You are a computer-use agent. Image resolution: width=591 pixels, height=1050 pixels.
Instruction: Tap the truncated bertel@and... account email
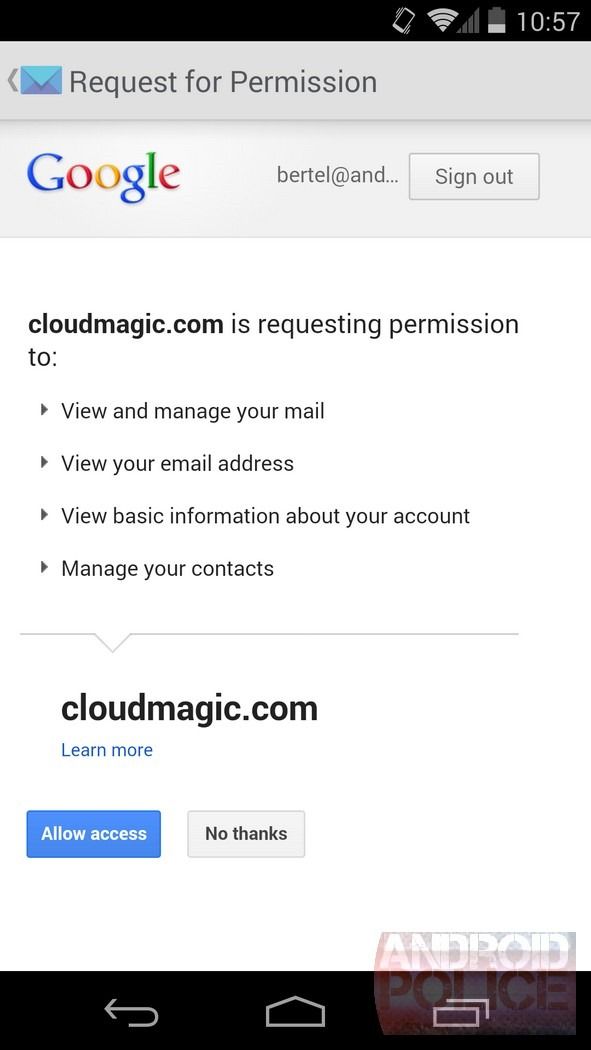[337, 175]
